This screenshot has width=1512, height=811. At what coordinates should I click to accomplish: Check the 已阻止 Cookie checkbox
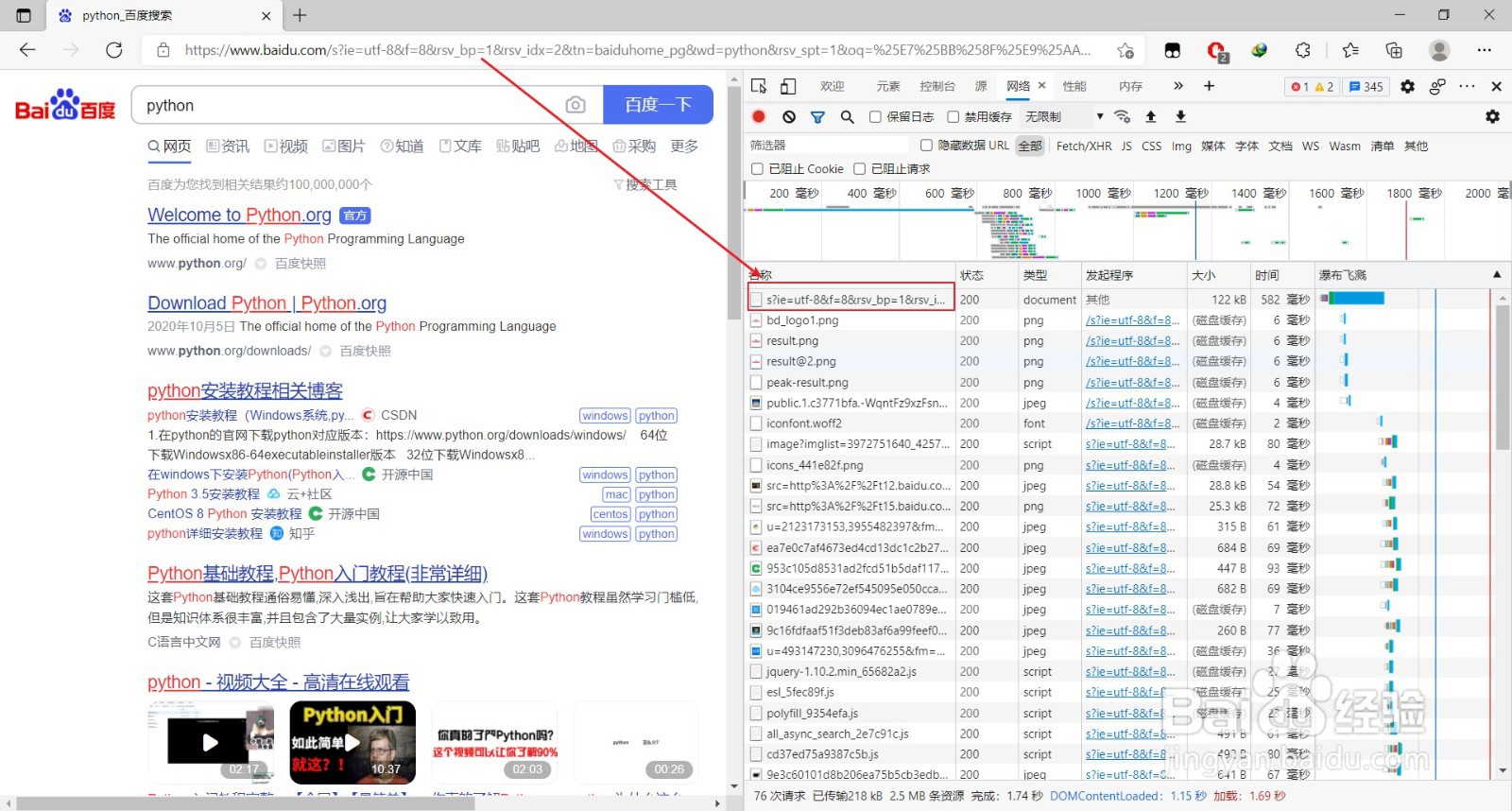757,168
